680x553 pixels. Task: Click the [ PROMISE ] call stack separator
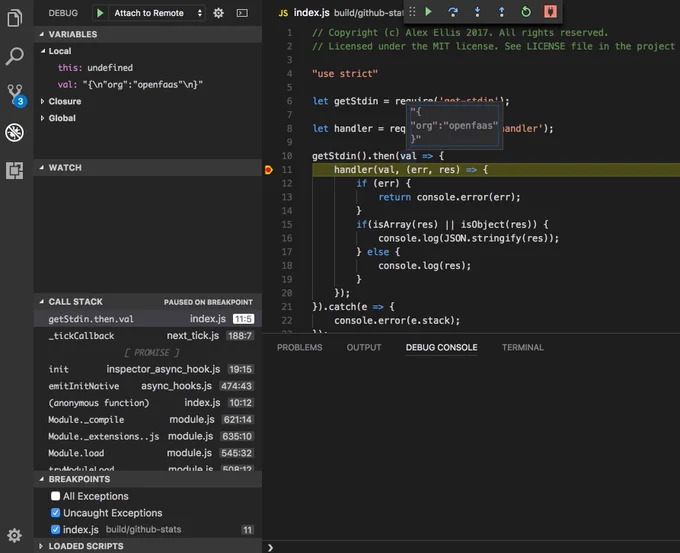point(151,353)
